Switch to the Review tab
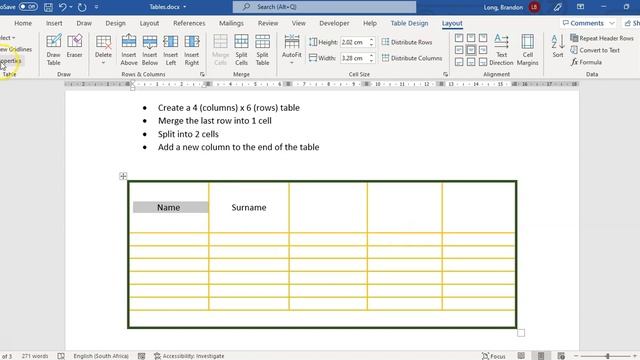The width and height of the screenshot is (640, 360). tap(268, 23)
